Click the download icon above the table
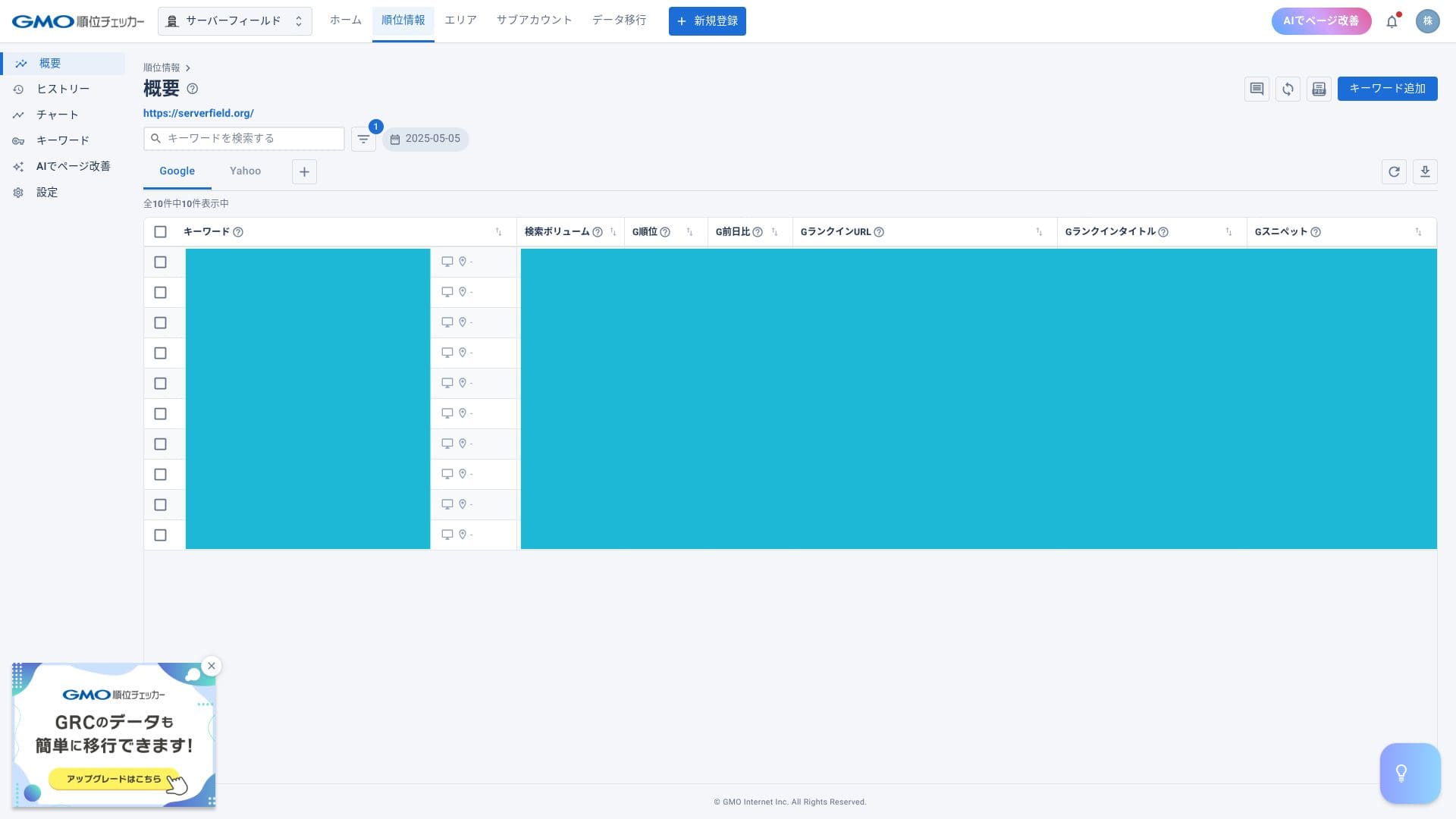 pos(1425,171)
